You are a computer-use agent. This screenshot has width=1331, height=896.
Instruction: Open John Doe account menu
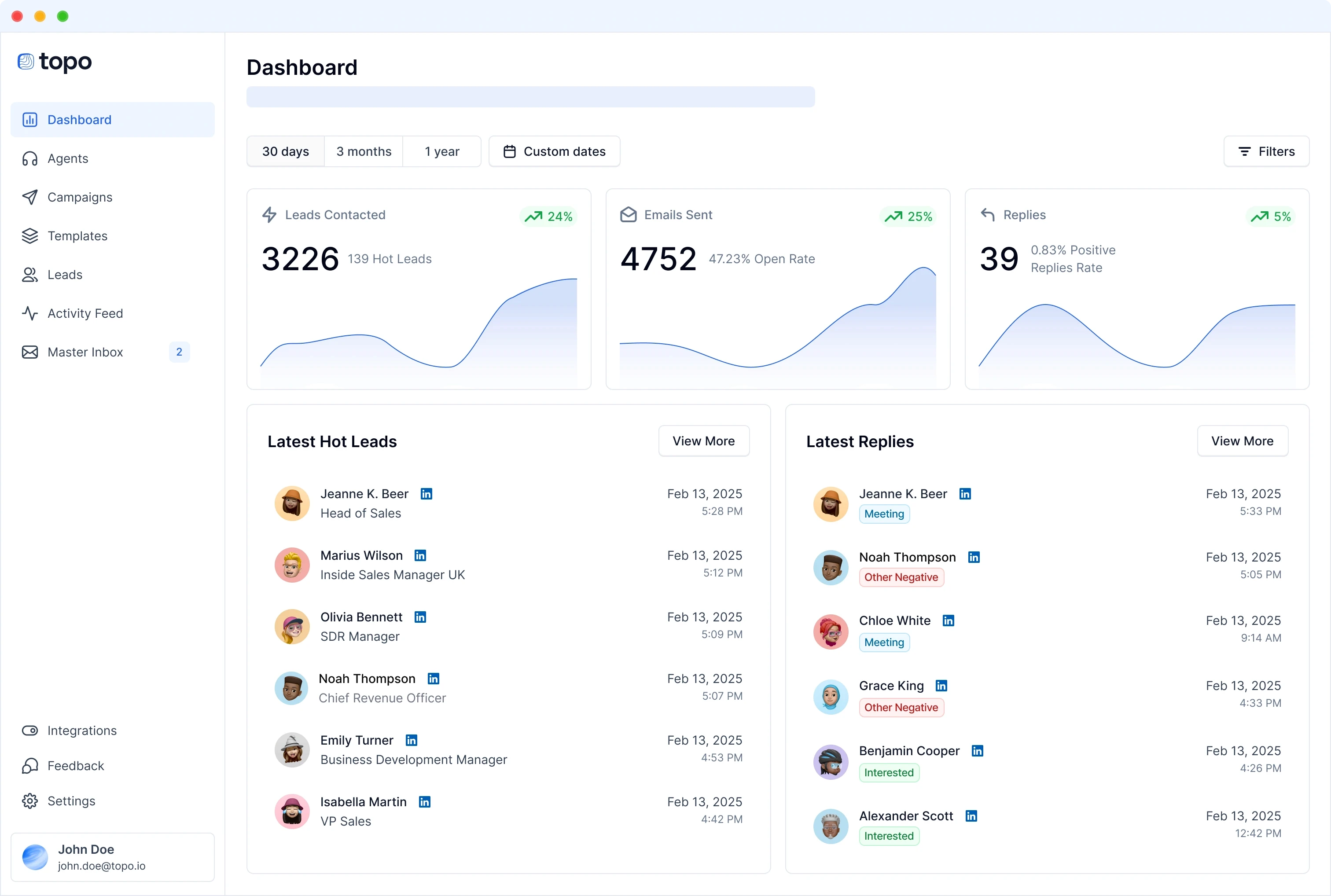click(x=113, y=856)
